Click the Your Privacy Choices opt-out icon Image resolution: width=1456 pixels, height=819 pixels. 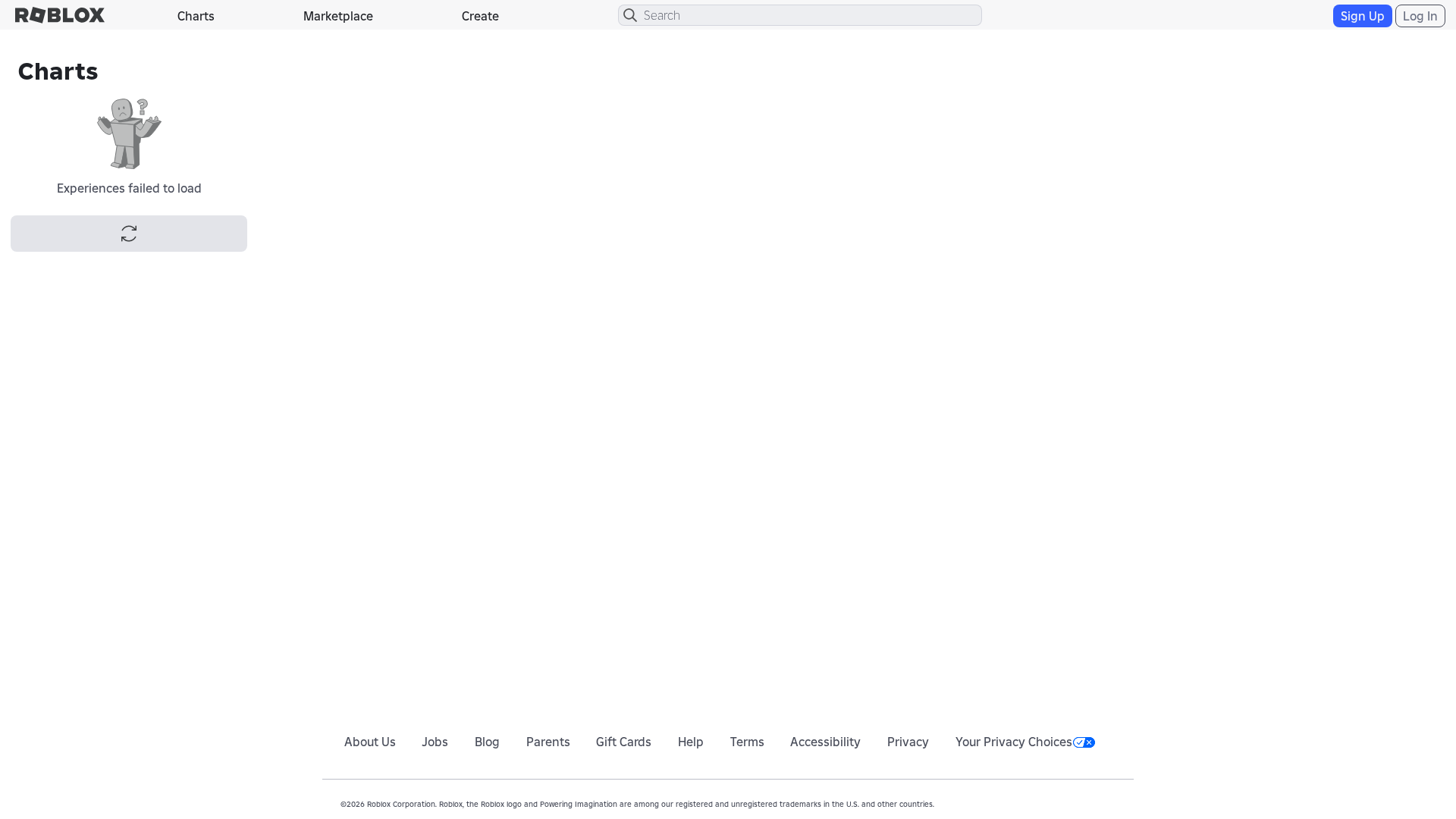[x=1083, y=742]
